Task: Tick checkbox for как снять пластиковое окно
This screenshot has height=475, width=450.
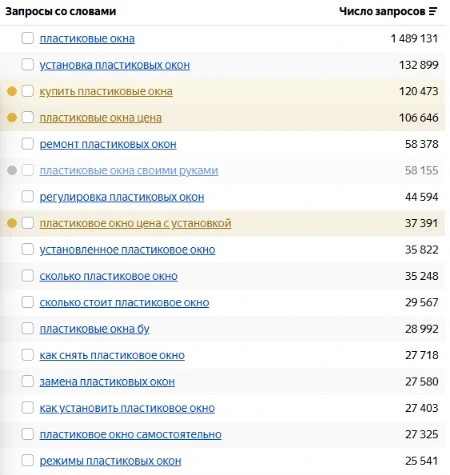Action: (x=28, y=355)
